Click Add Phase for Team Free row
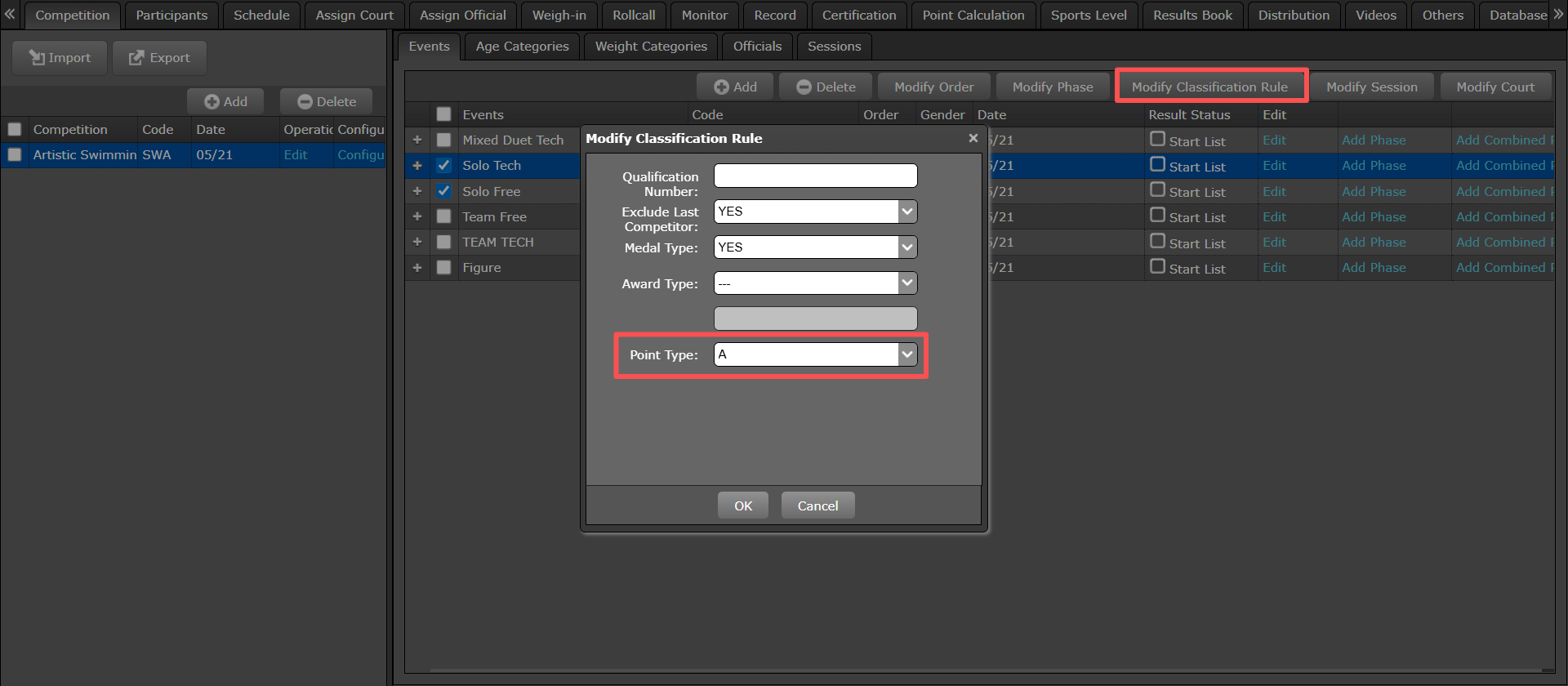This screenshot has width=1568, height=686. [1374, 216]
